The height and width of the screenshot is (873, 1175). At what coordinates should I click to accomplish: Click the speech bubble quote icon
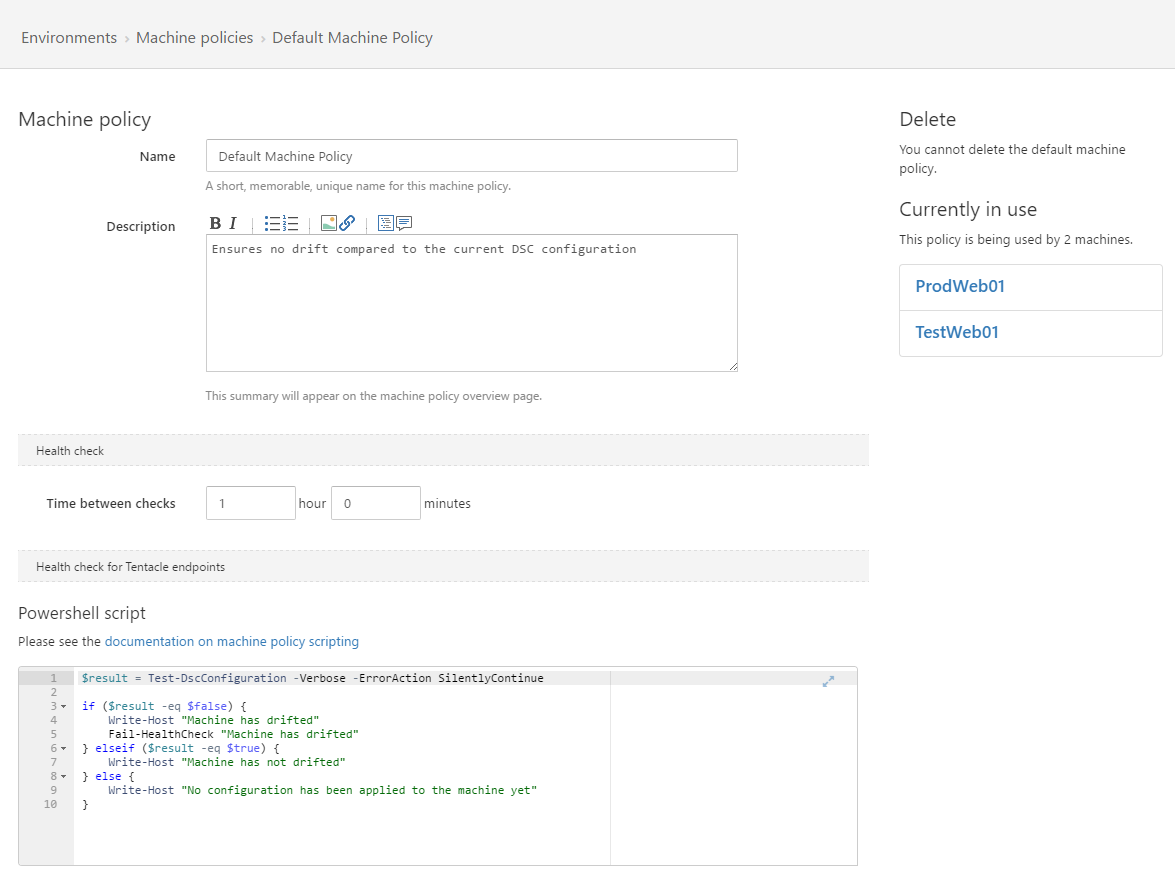[404, 223]
